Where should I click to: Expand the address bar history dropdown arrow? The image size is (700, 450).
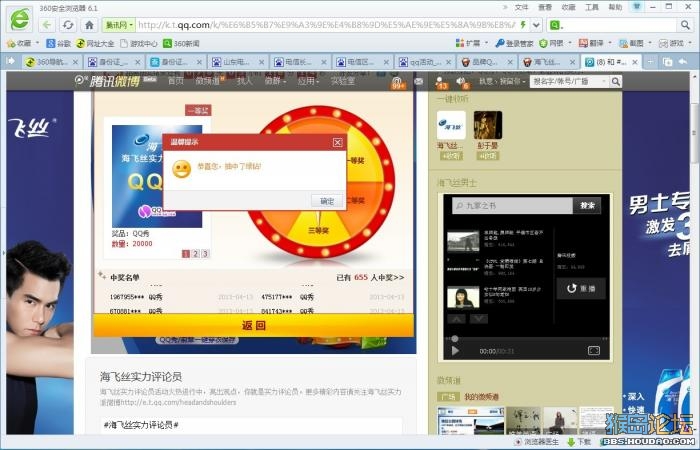[x=536, y=25]
